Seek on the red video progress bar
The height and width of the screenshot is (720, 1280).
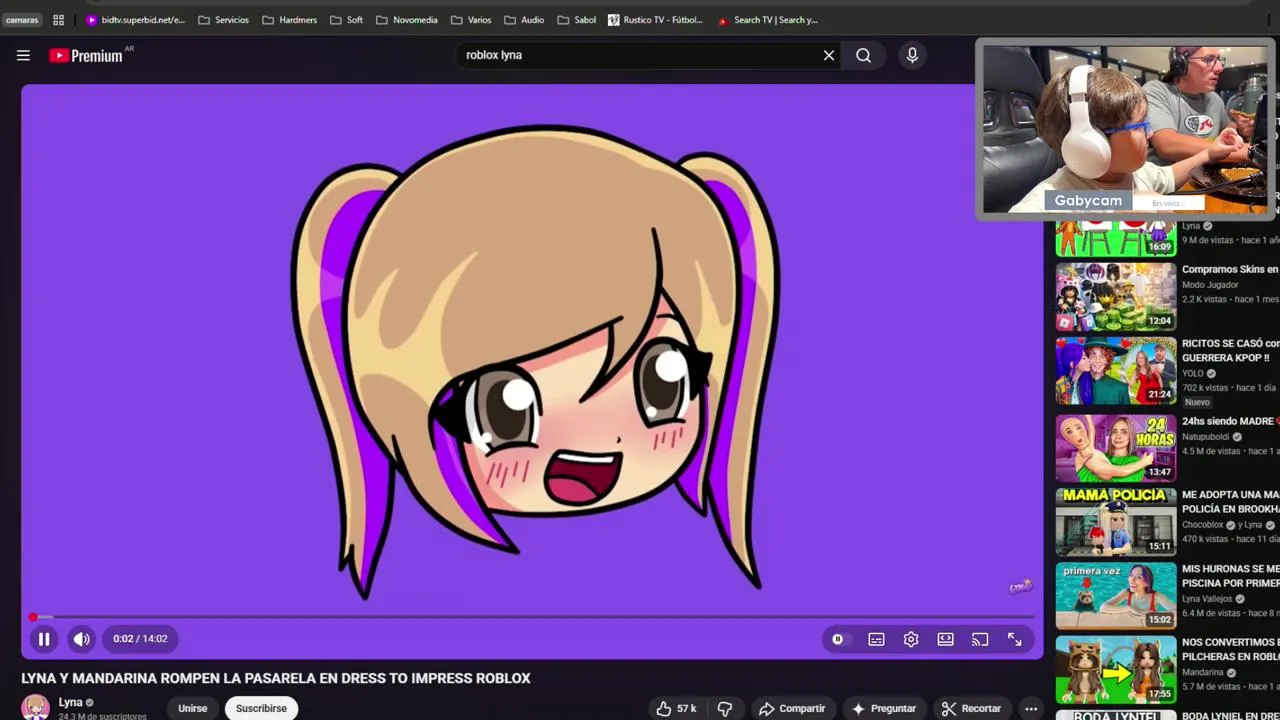pos(532,617)
